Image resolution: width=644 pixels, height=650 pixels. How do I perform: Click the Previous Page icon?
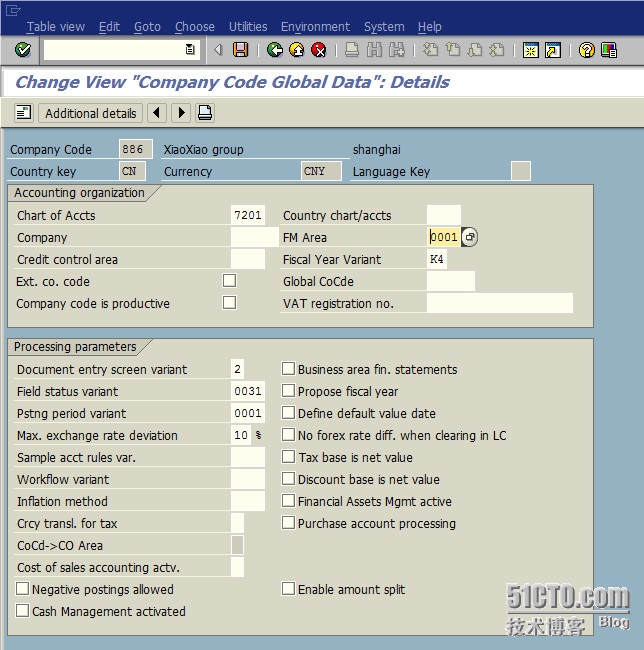453,50
